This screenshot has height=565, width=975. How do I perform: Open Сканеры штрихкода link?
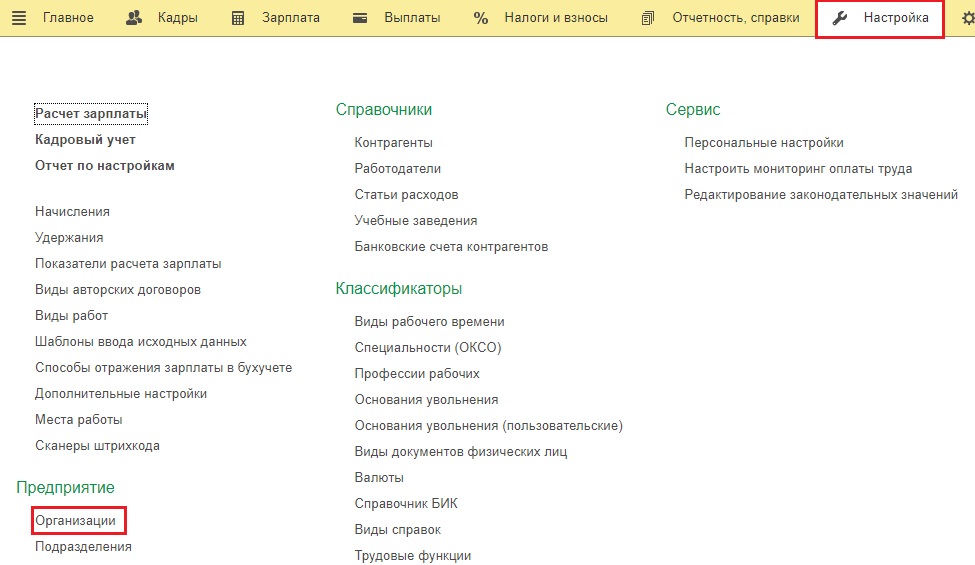pyautogui.click(x=97, y=446)
